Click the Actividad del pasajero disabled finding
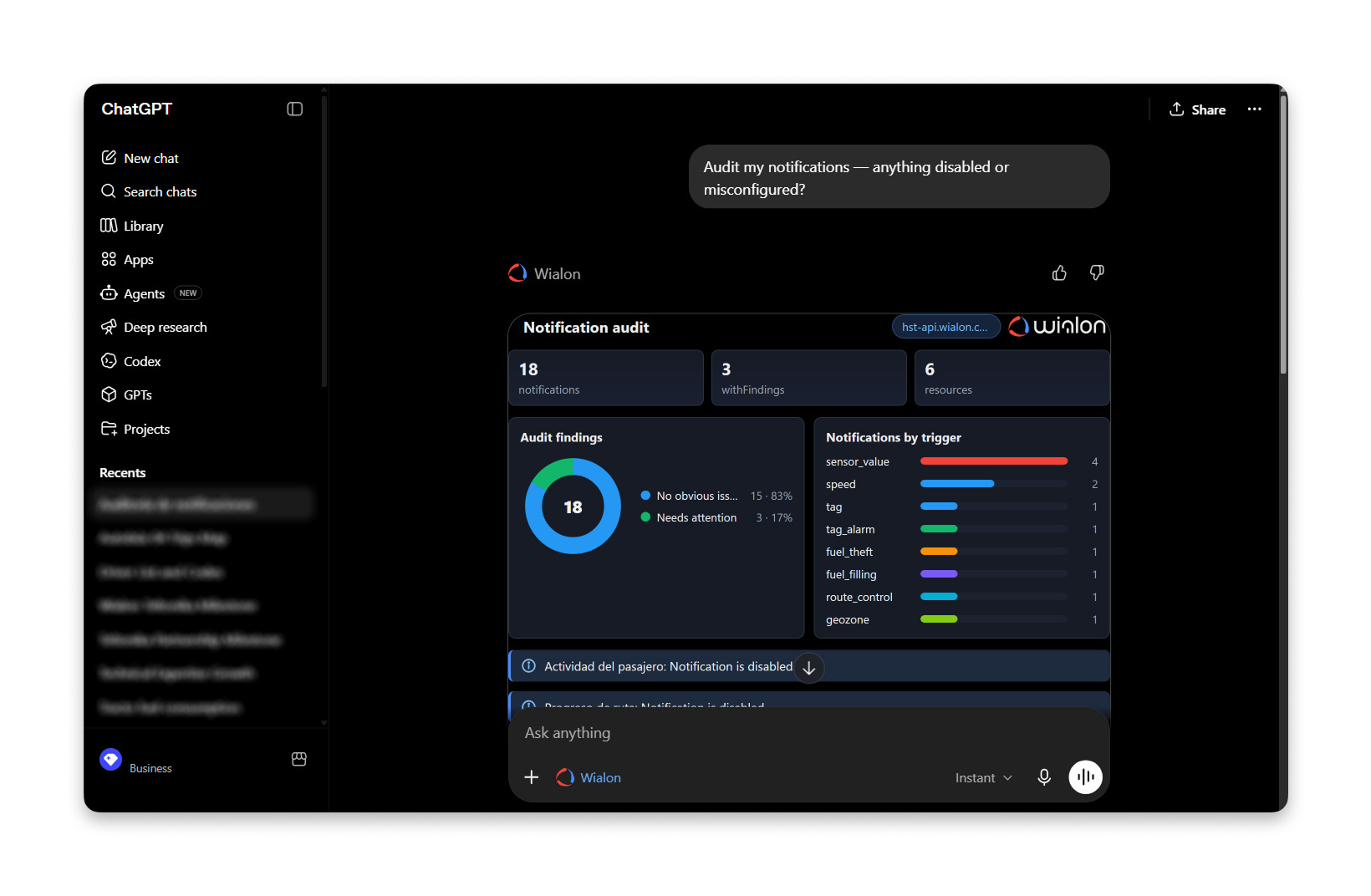Screen dimensions: 1371x896 click(x=808, y=666)
